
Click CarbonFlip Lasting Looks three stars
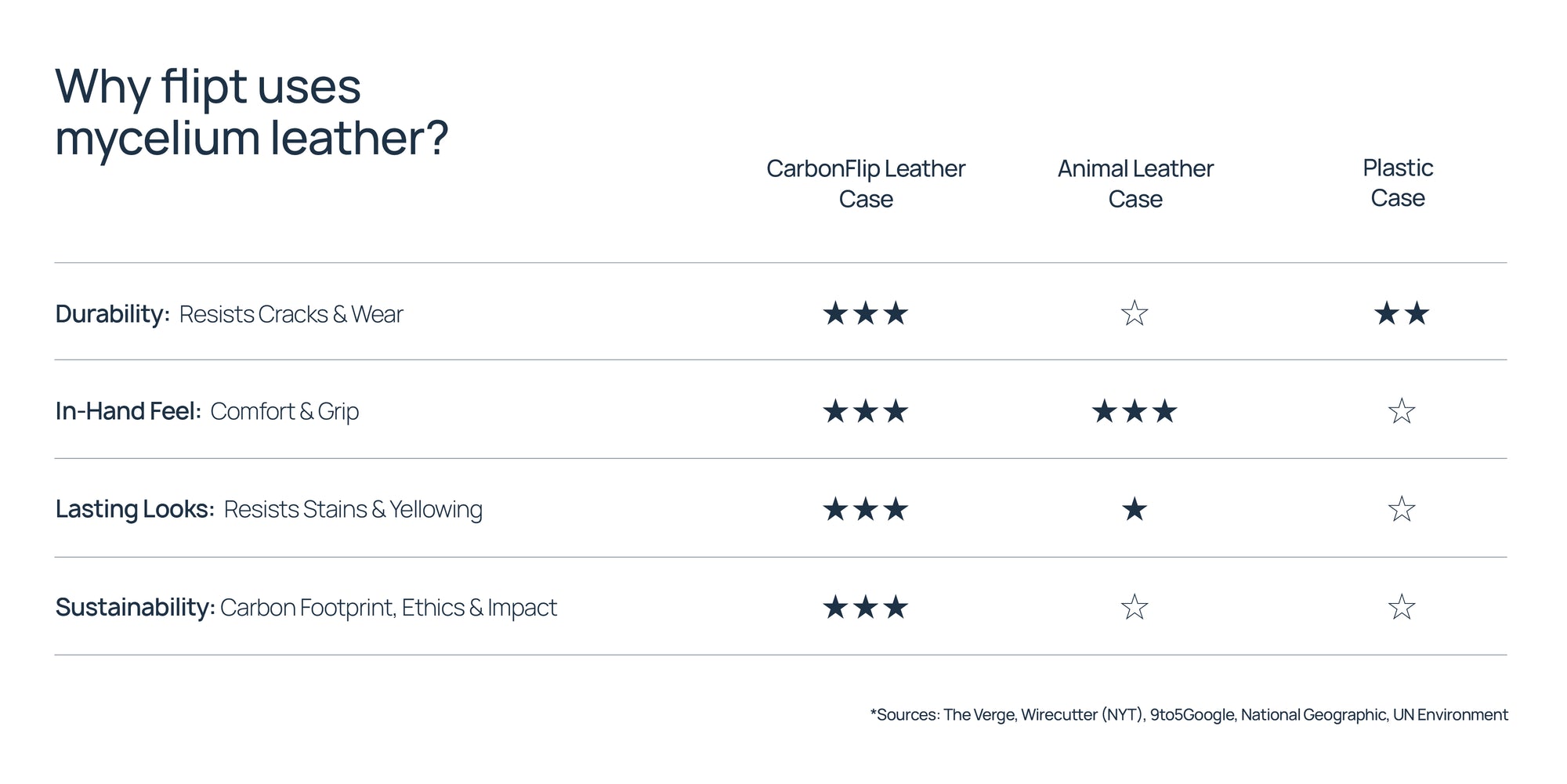(865, 510)
